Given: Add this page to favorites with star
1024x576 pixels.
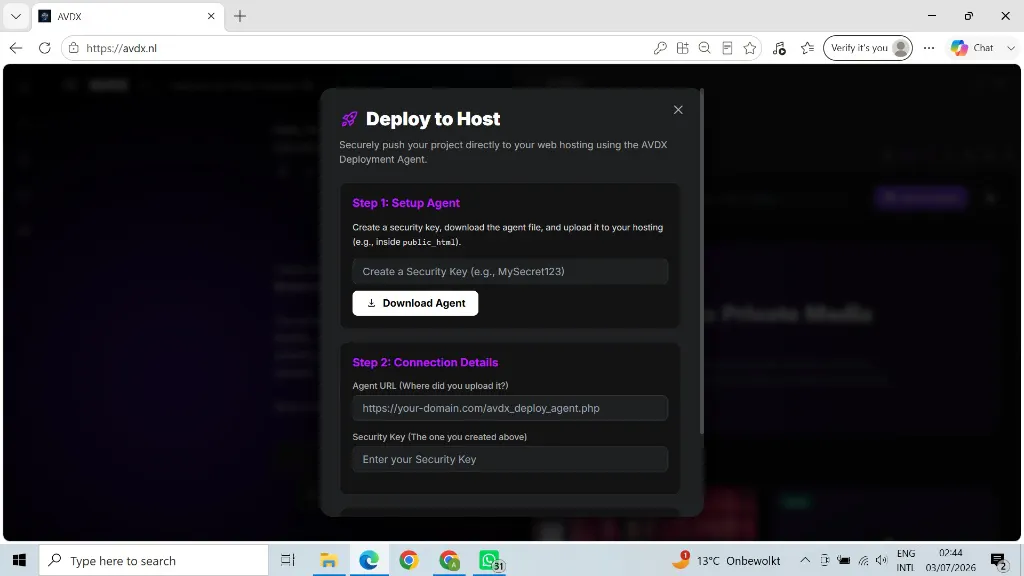Looking at the screenshot, I should (750, 48).
